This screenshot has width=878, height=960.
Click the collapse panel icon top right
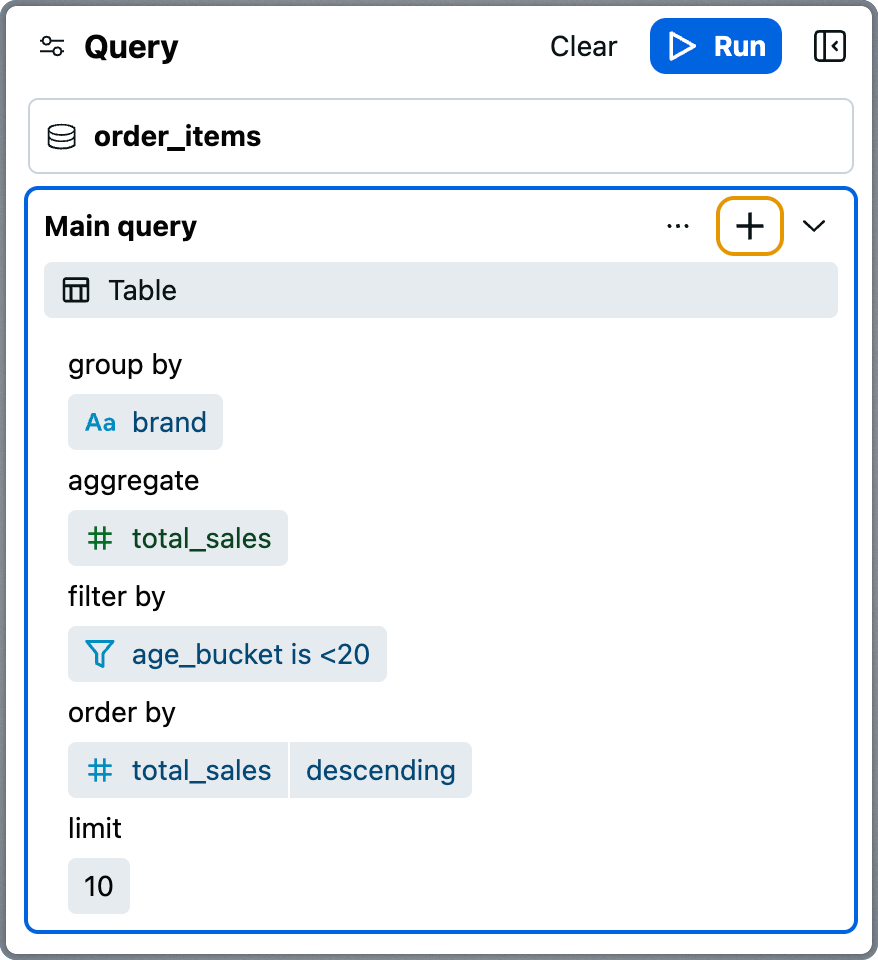[x=830, y=45]
